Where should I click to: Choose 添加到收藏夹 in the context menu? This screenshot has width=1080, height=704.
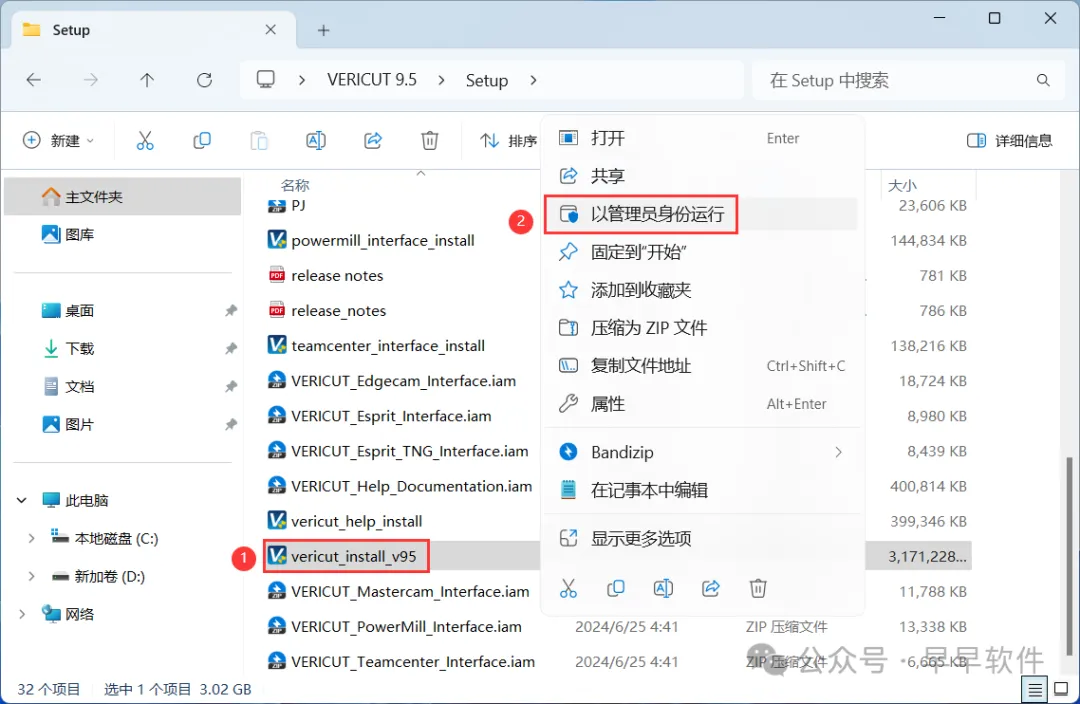pos(702,290)
